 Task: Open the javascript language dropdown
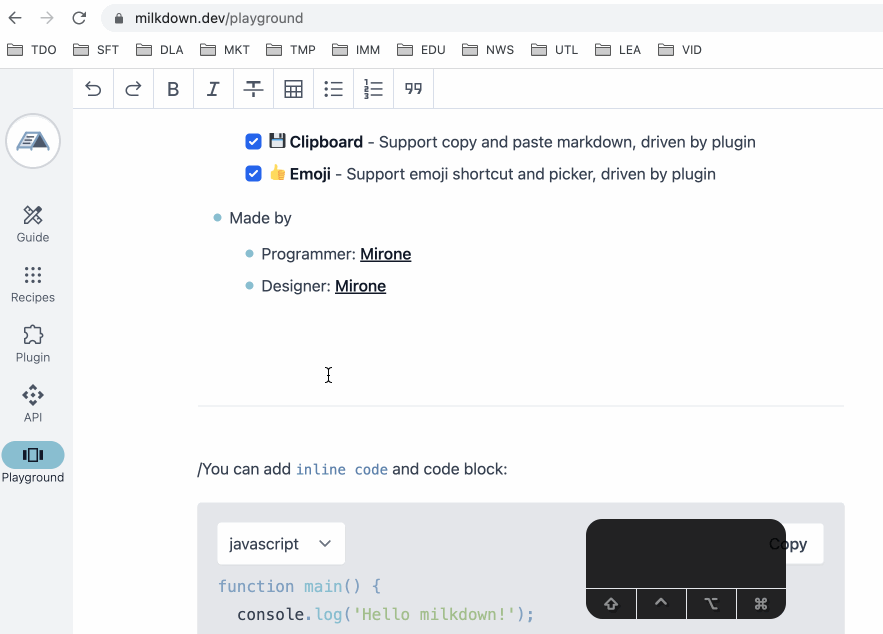tap(280, 543)
